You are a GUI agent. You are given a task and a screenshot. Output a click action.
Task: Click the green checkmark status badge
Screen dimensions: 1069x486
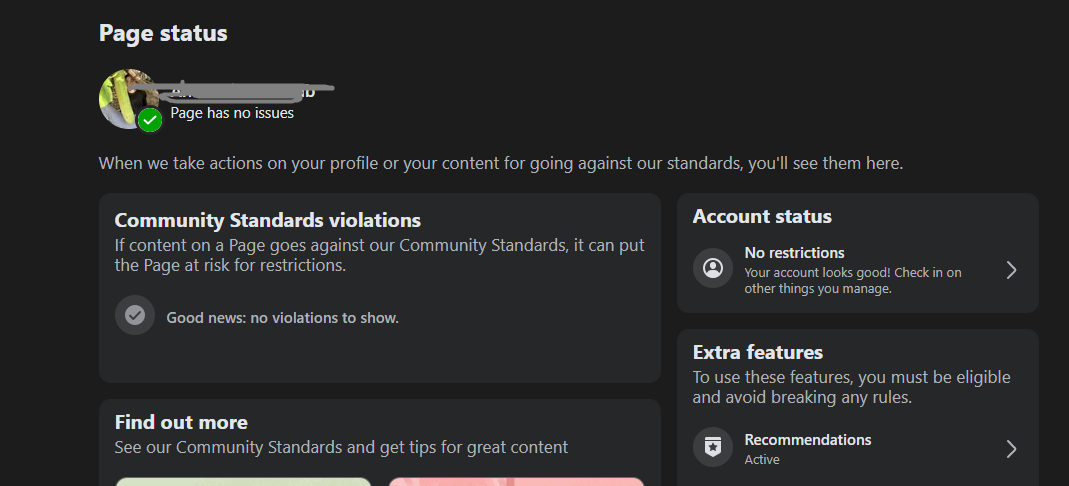click(x=150, y=121)
